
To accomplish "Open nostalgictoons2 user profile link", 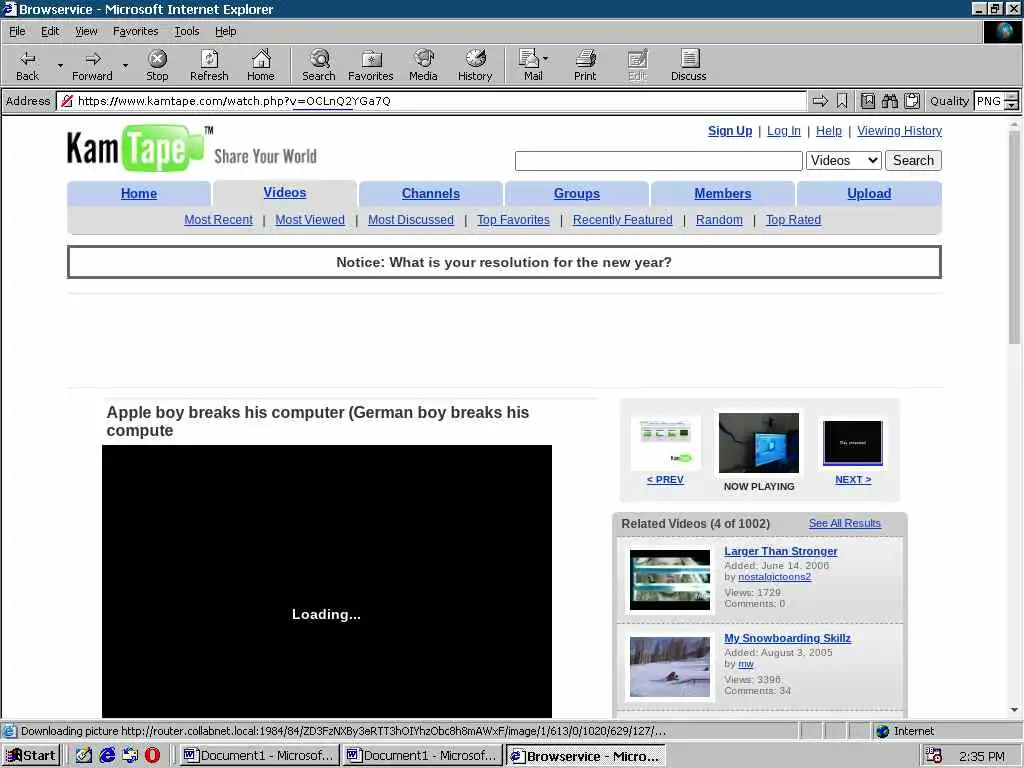I will [x=775, y=577].
